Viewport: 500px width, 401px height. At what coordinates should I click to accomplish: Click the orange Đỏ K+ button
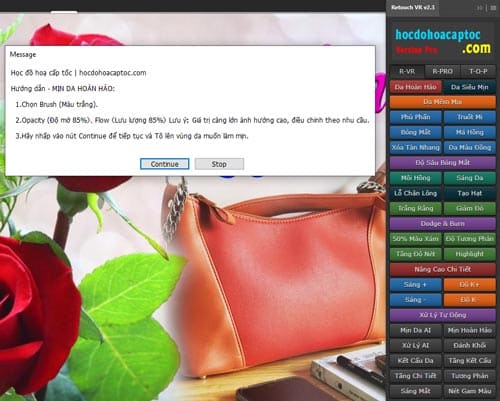coord(470,284)
